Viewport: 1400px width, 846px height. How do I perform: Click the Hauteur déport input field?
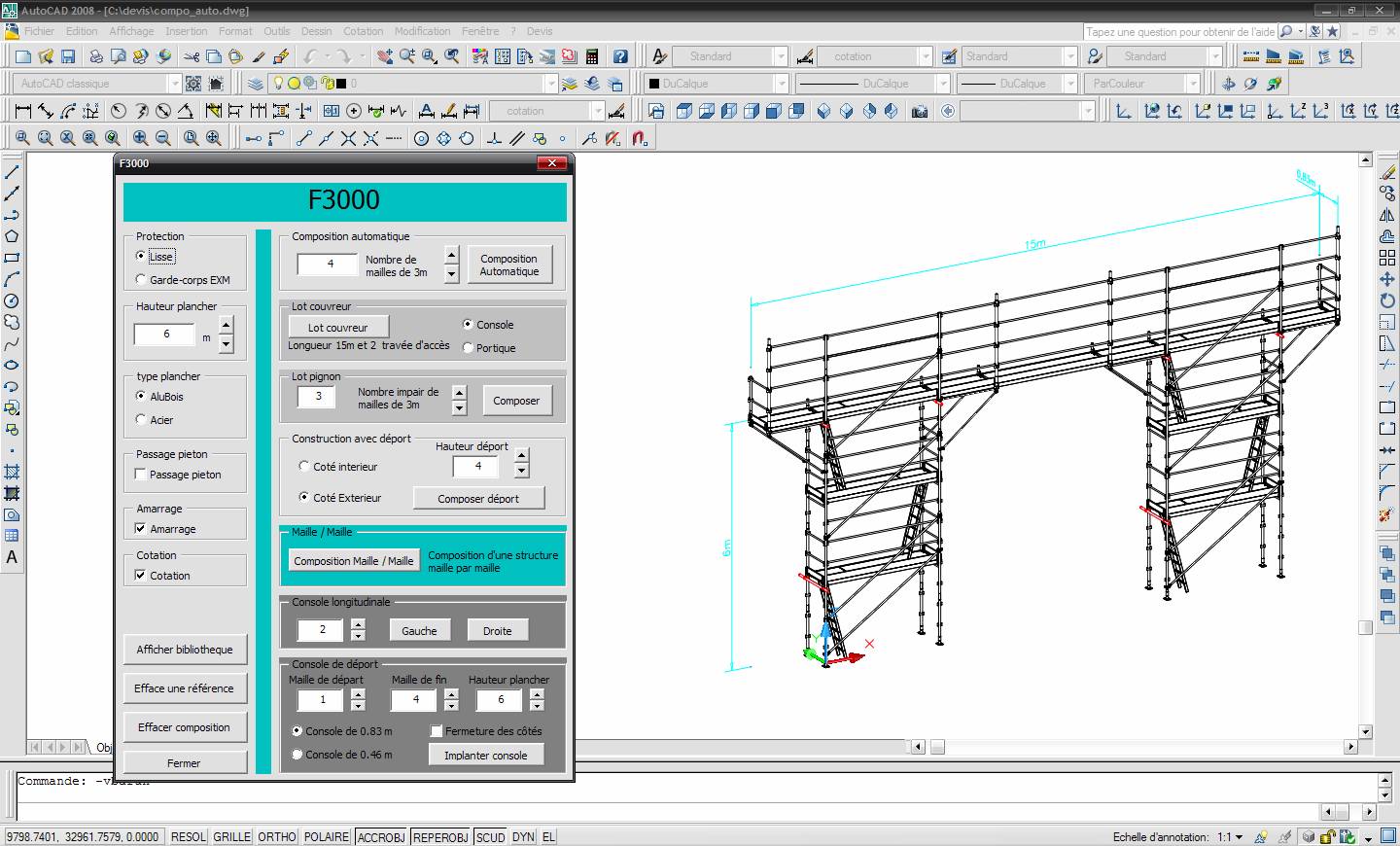(477, 466)
